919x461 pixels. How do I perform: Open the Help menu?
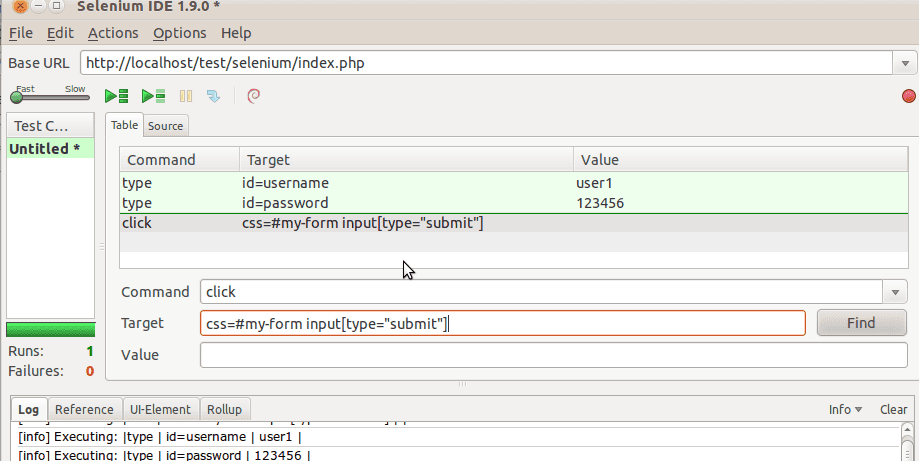tap(236, 33)
